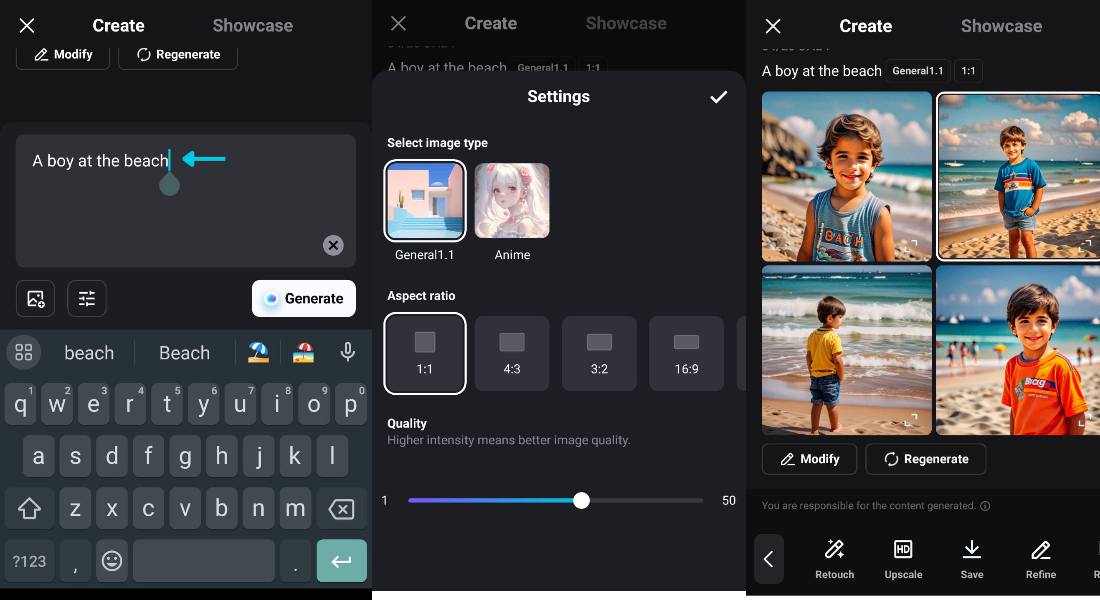Tap the letter q key
Screen dimensions: 1100x600
pos(20,404)
